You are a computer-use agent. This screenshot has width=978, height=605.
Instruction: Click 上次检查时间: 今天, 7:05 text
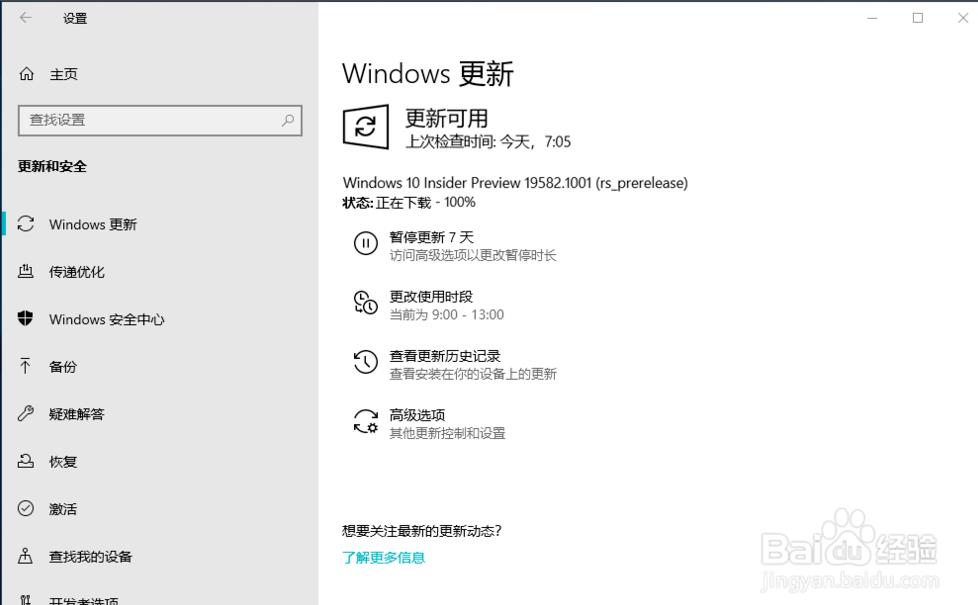tap(488, 142)
